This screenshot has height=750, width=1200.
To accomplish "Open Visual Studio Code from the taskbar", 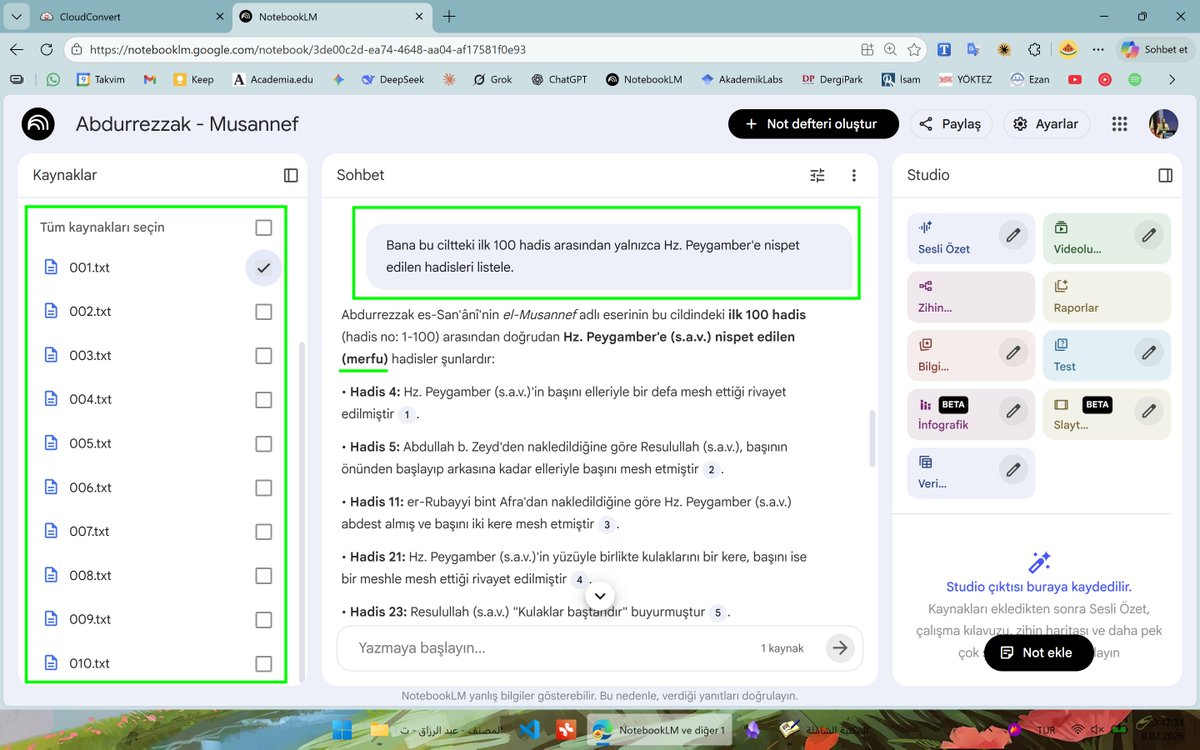I will [530, 730].
